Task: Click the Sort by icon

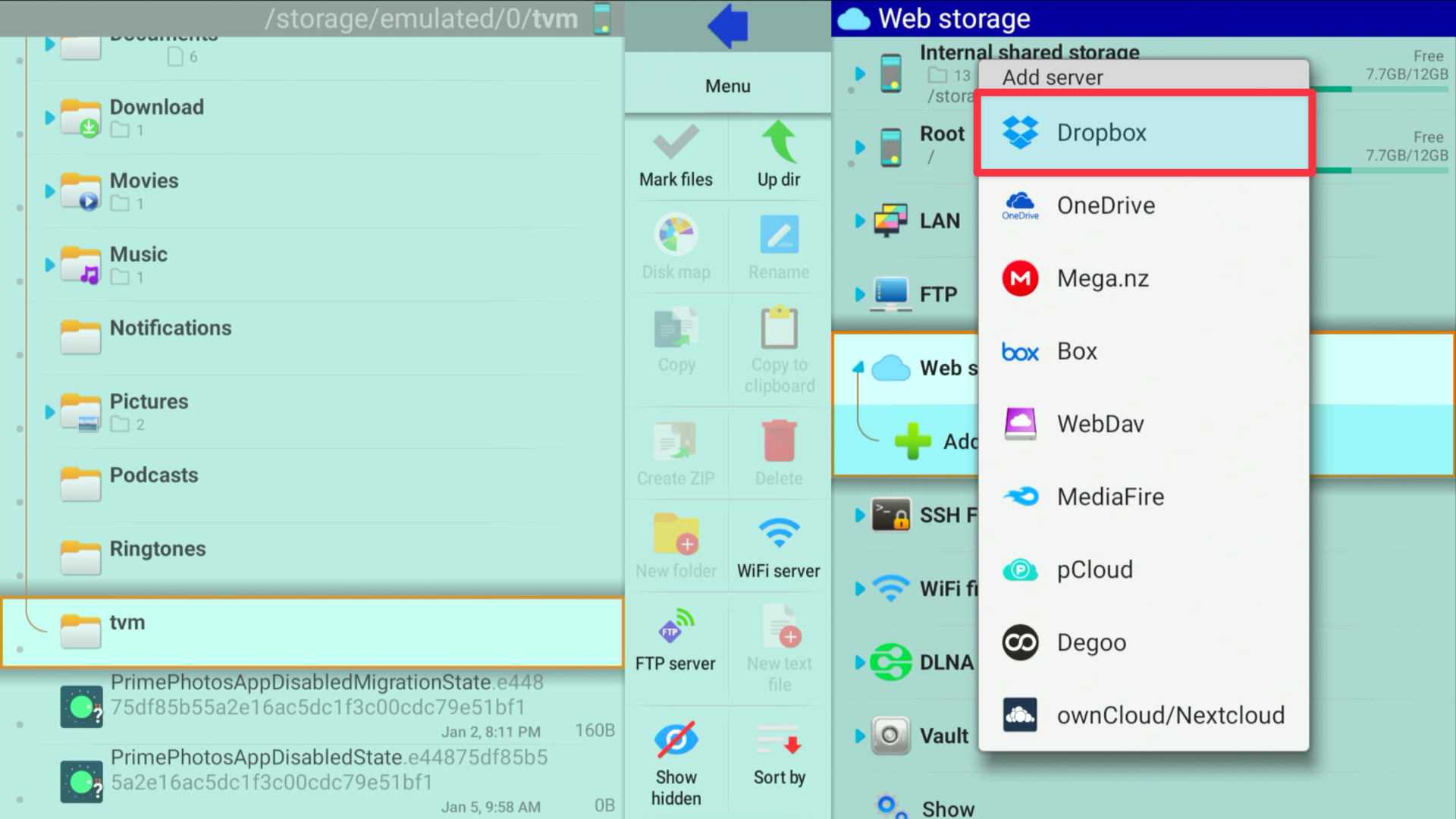Action: click(779, 741)
